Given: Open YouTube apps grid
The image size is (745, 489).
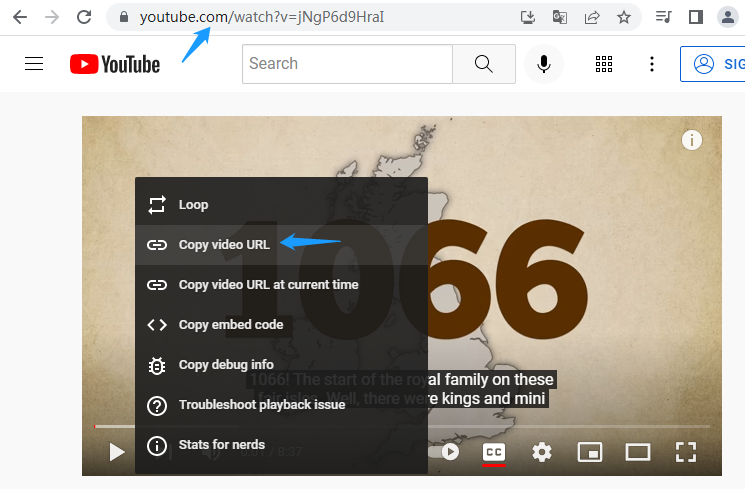Looking at the screenshot, I should (x=604, y=64).
